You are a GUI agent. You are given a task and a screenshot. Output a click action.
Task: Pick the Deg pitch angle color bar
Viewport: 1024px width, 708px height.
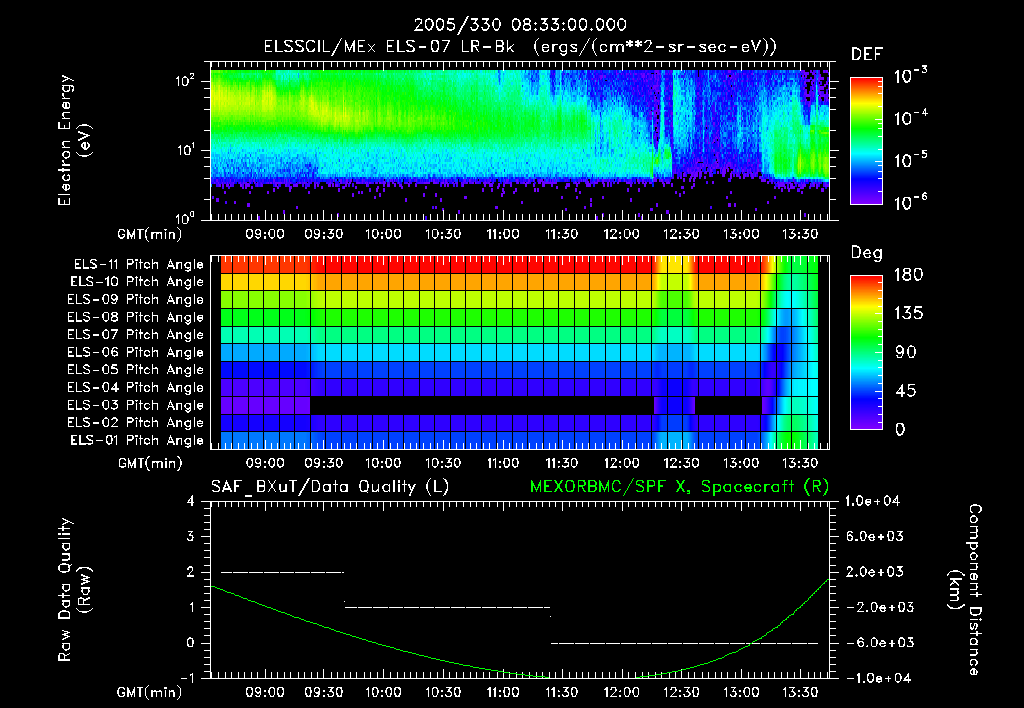coord(866,353)
